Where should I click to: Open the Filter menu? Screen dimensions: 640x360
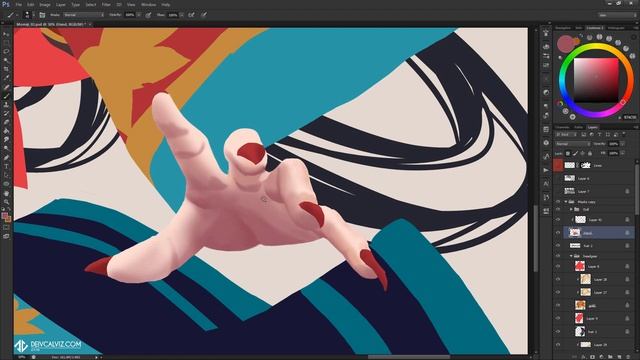pyautogui.click(x=106, y=4)
